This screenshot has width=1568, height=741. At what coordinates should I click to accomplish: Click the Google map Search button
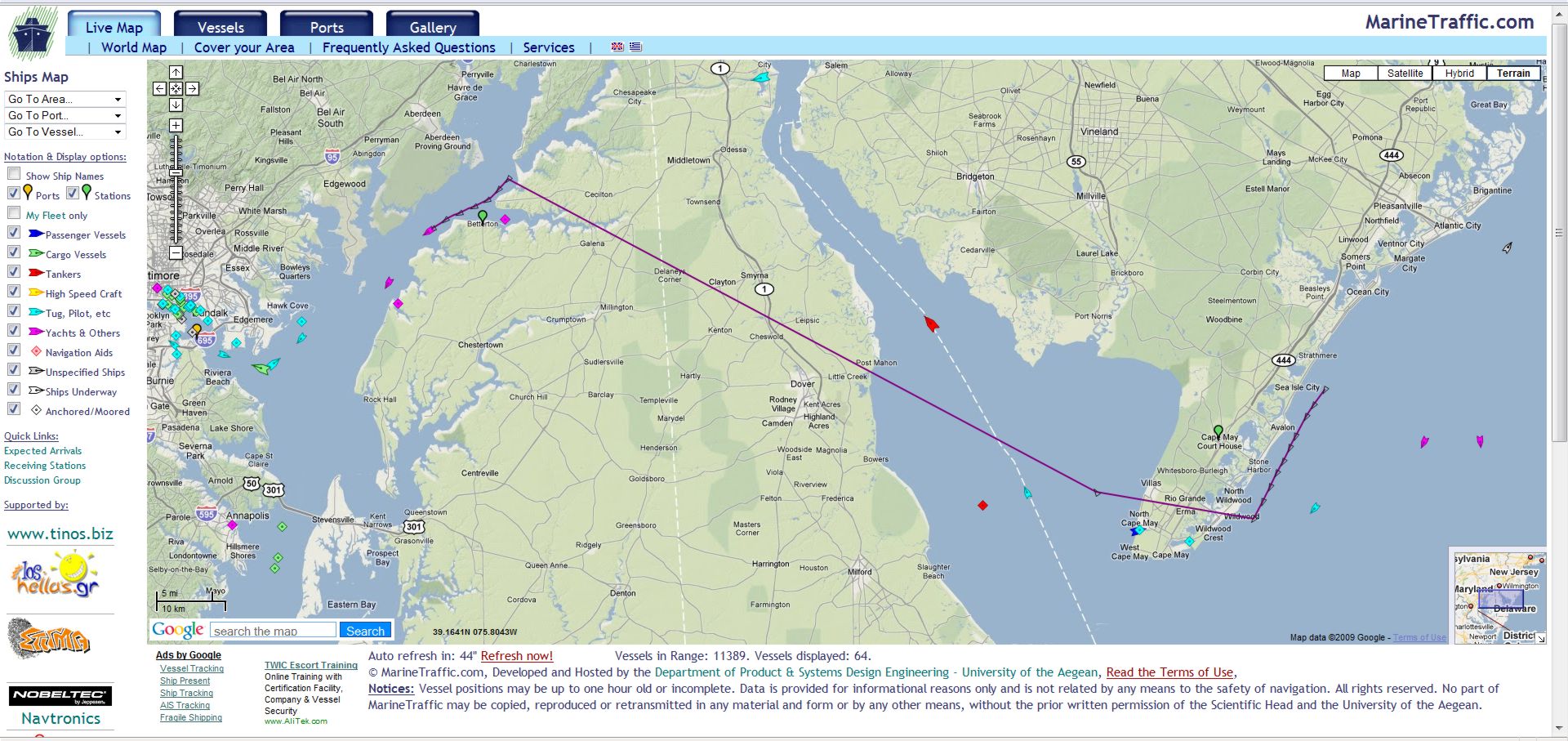(x=365, y=630)
